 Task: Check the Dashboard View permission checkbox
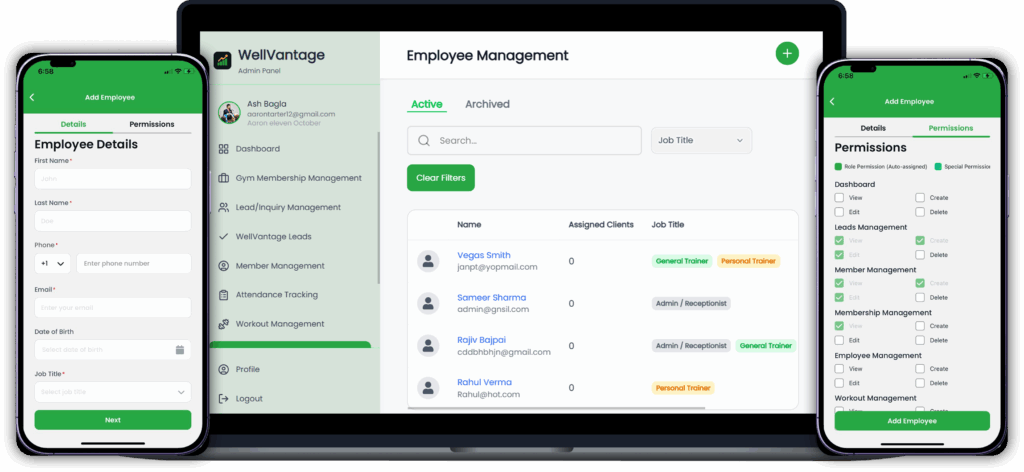tap(840, 198)
